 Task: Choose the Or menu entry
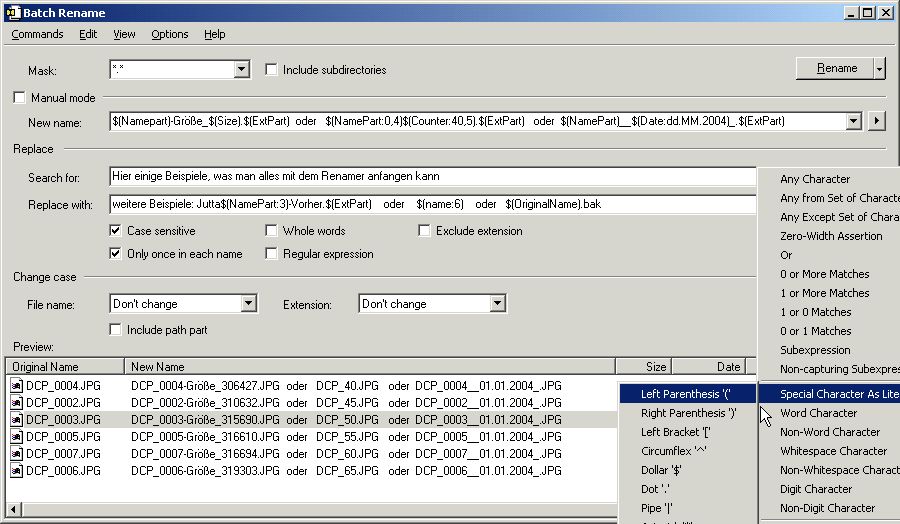829,254
